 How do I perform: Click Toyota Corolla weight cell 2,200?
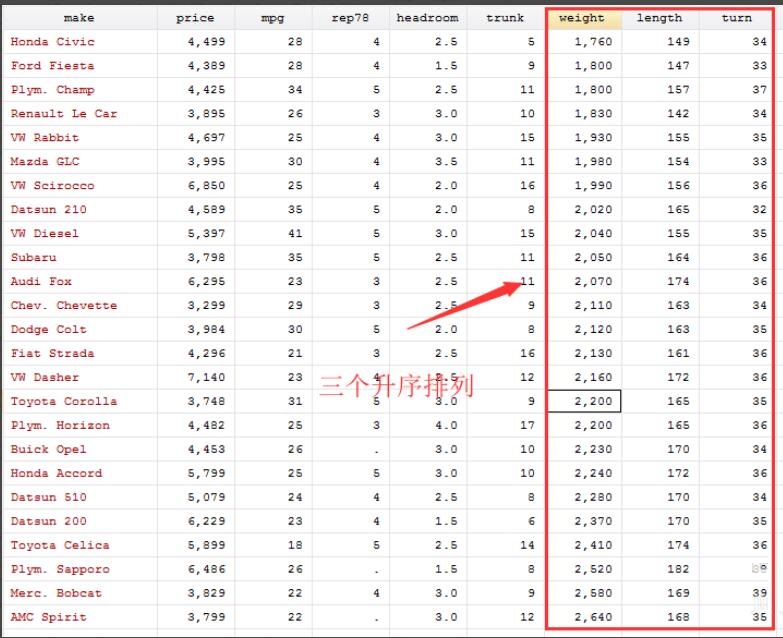click(584, 401)
